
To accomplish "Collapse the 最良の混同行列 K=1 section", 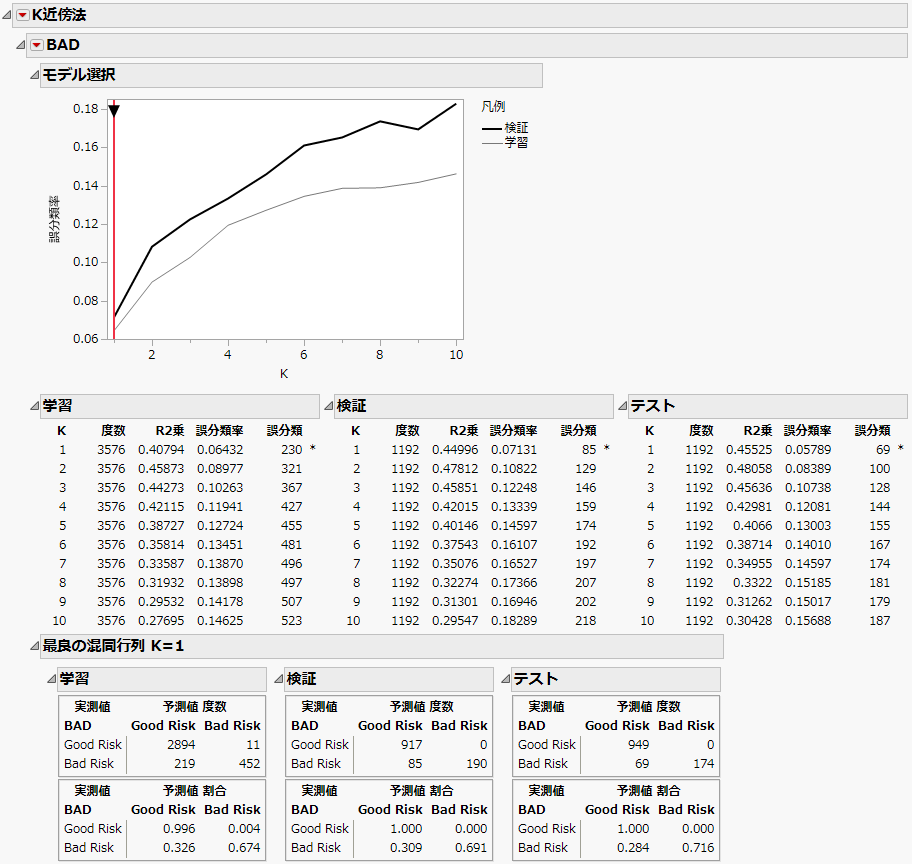I will 33,646.
